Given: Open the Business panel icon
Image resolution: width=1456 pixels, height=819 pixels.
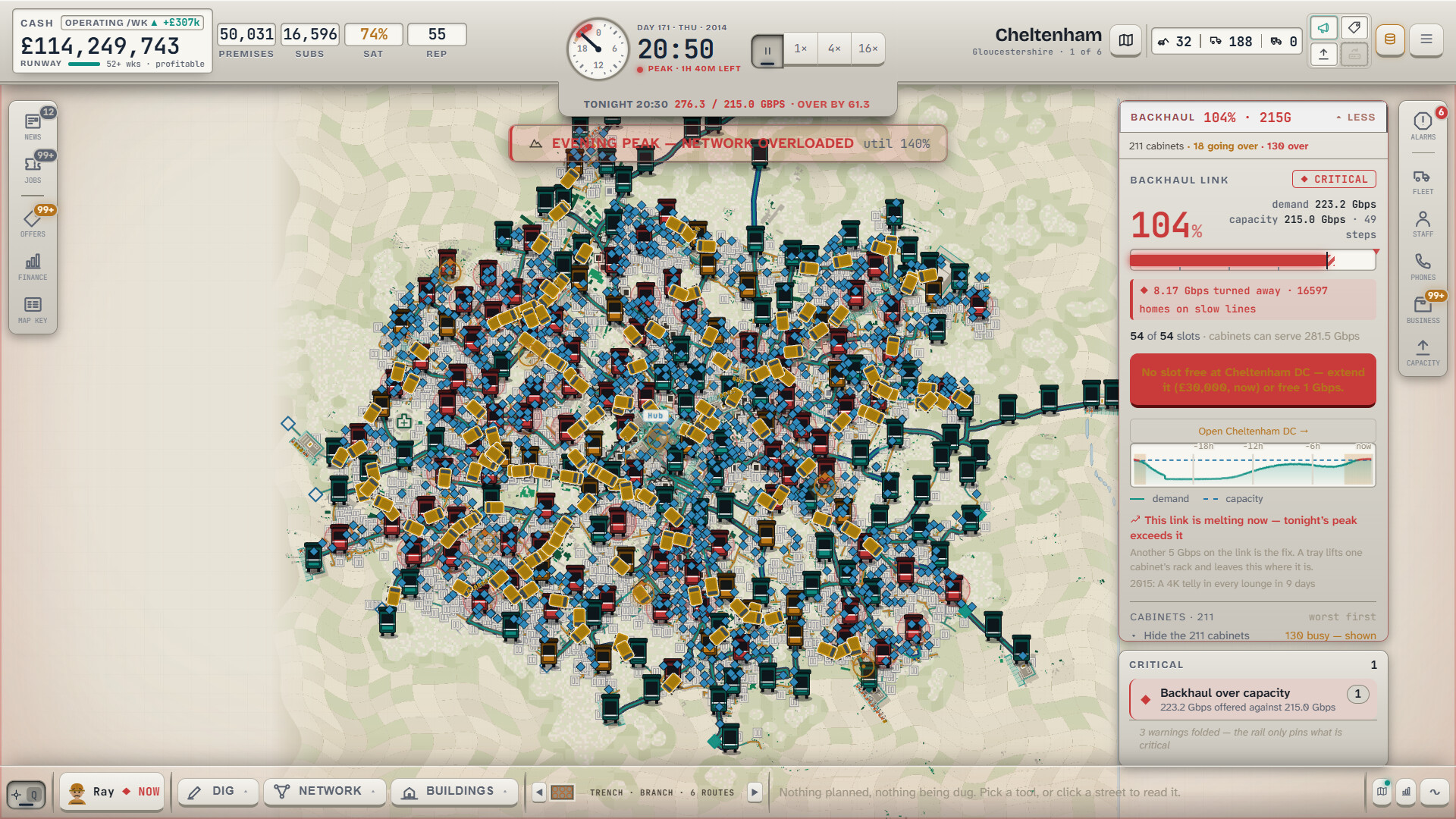Looking at the screenshot, I should click(x=1423, y=309).
